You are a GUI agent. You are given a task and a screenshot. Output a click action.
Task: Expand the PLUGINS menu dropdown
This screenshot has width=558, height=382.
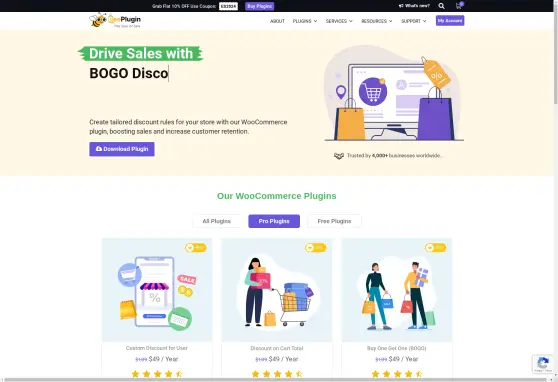(x=305, y=21)
